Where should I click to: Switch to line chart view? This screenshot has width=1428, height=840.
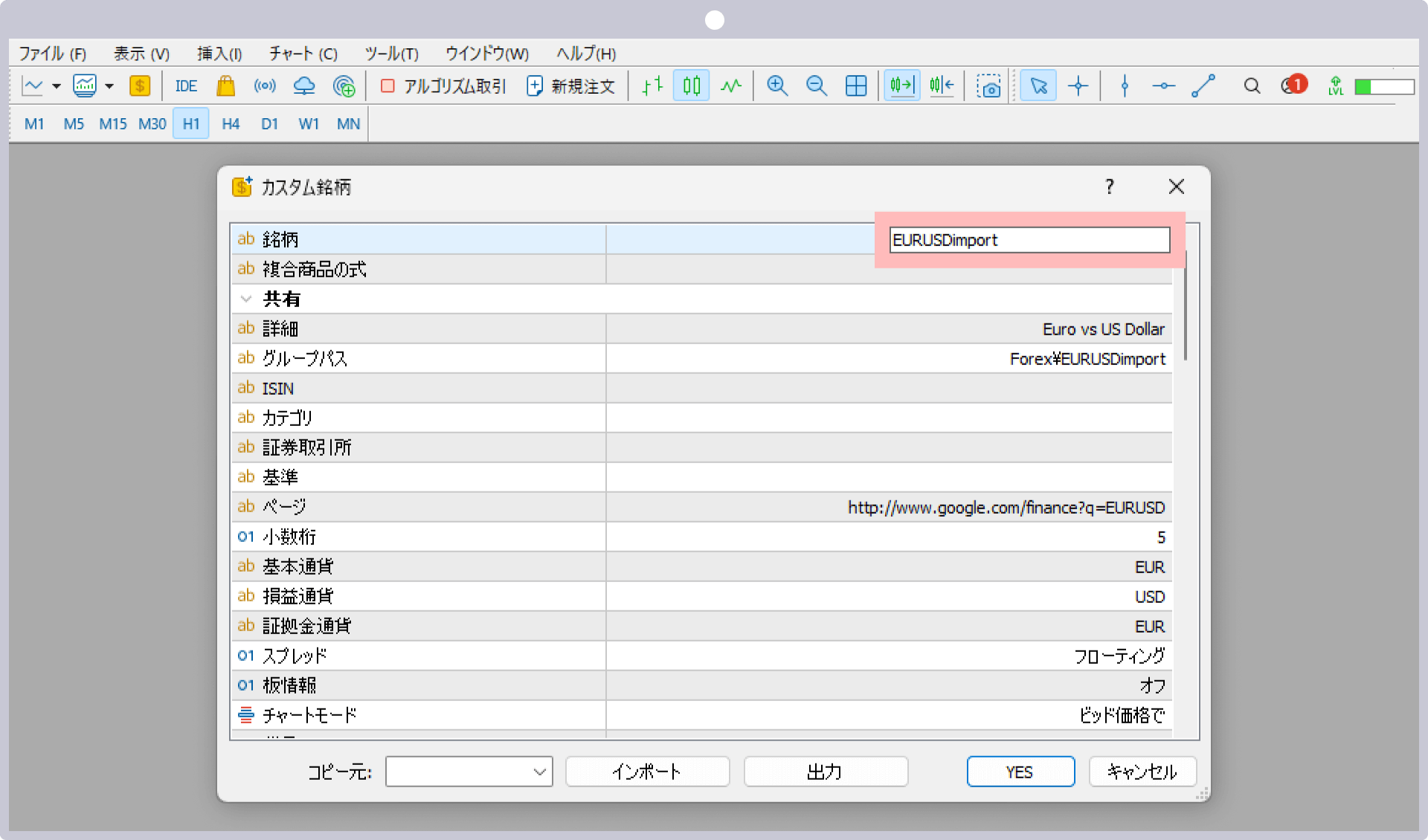pos(731,86)
